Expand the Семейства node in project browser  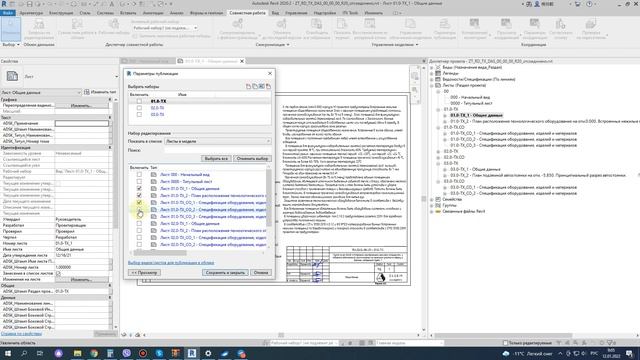(431, 200)
